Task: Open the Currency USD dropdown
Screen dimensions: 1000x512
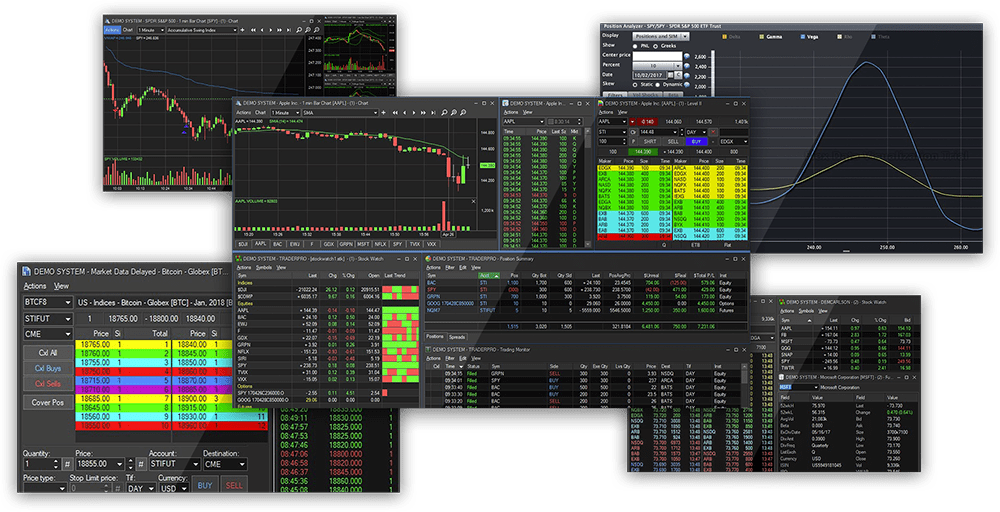Action: tap(174, 488)
